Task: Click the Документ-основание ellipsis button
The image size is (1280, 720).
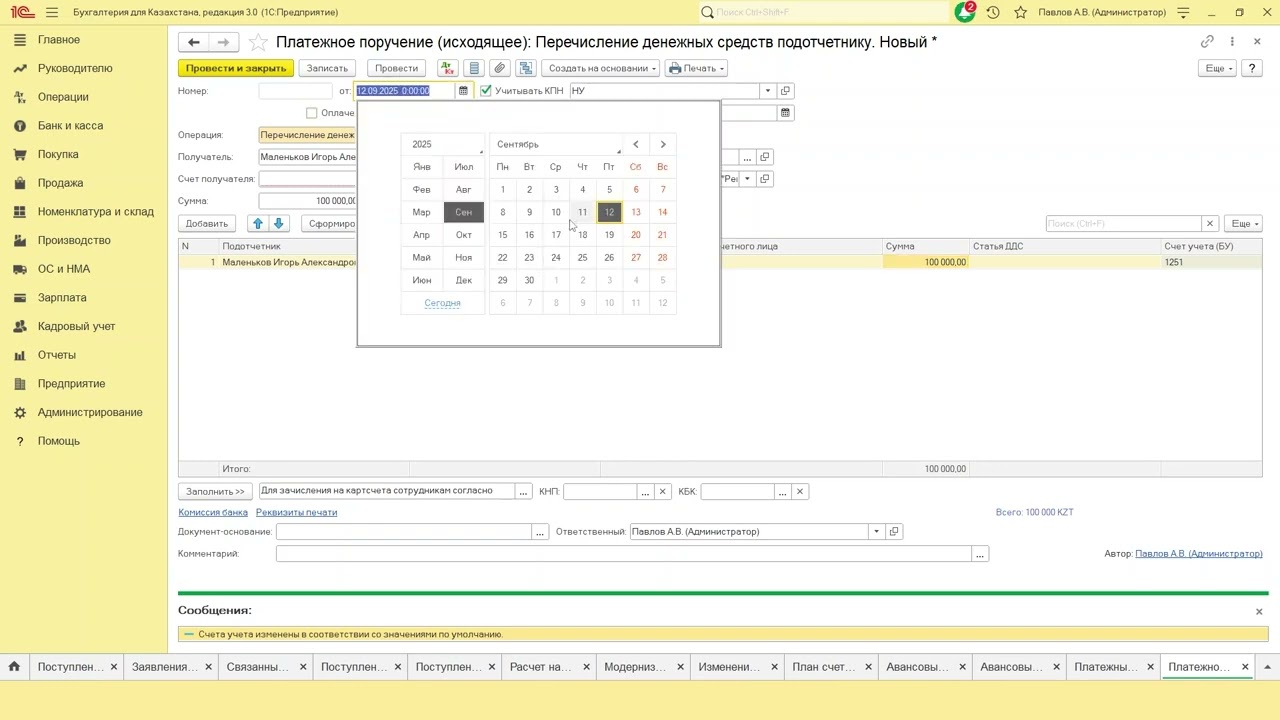Action: pyautogui.click(x=540, y=532)
